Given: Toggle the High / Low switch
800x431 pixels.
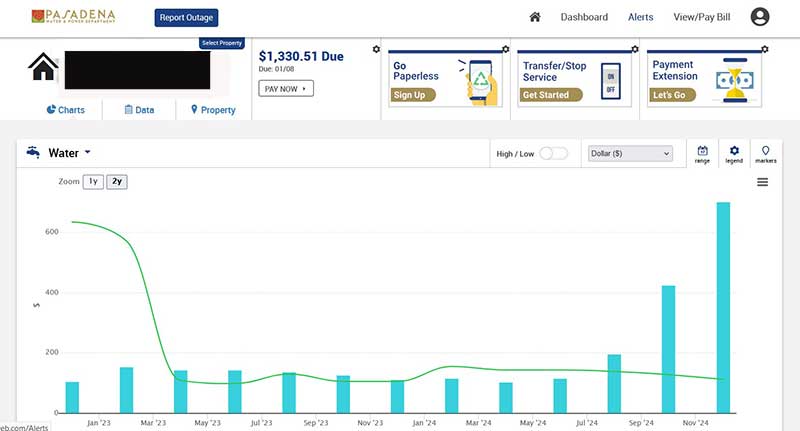Looking at the screenshot, I should tap(553, 153).
